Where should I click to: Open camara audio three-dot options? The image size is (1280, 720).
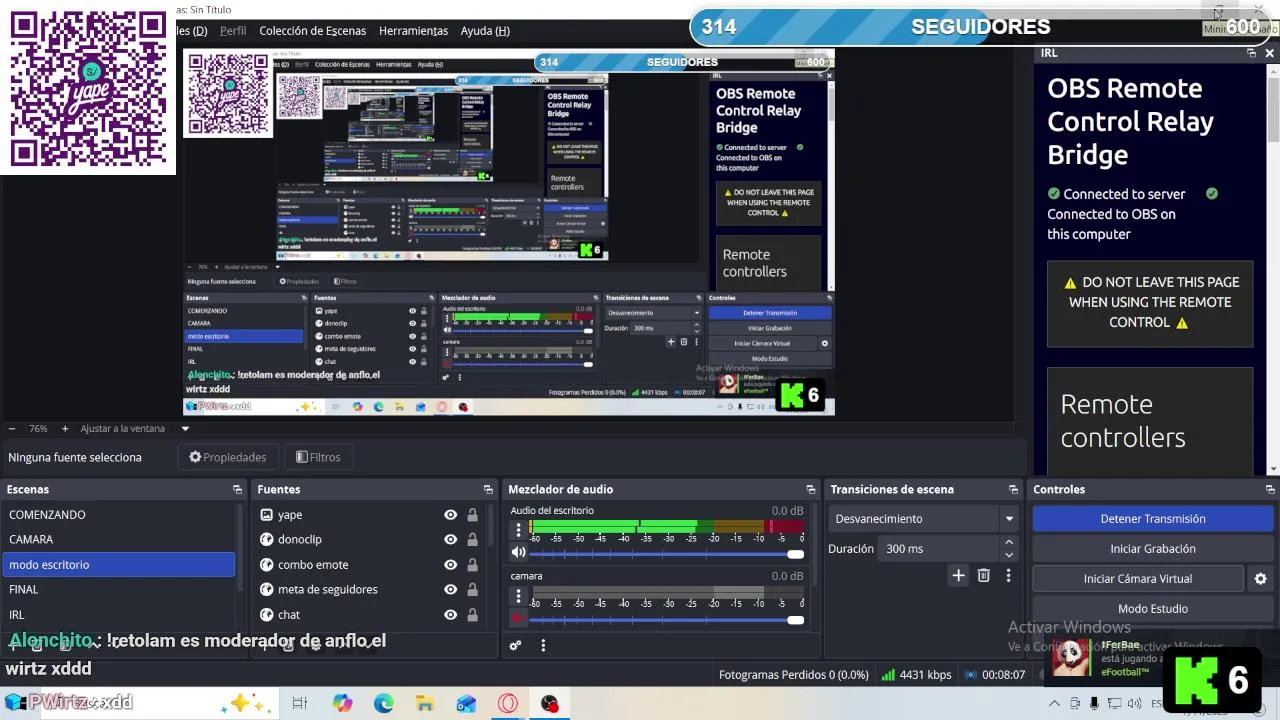click(x=518, y=595)
